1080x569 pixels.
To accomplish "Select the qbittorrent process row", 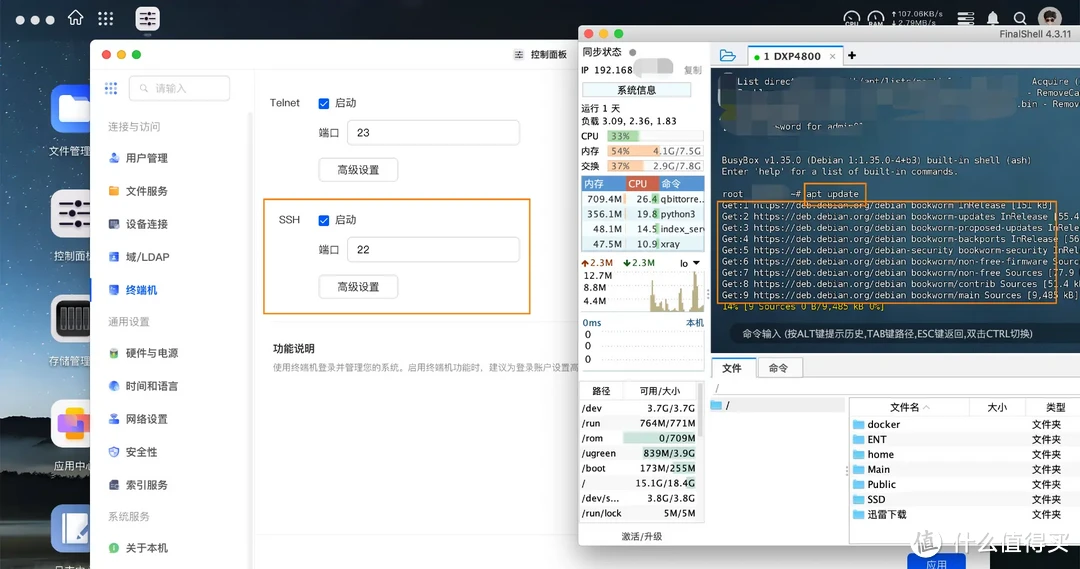I will pyautogui.click(x=643, y=199).
